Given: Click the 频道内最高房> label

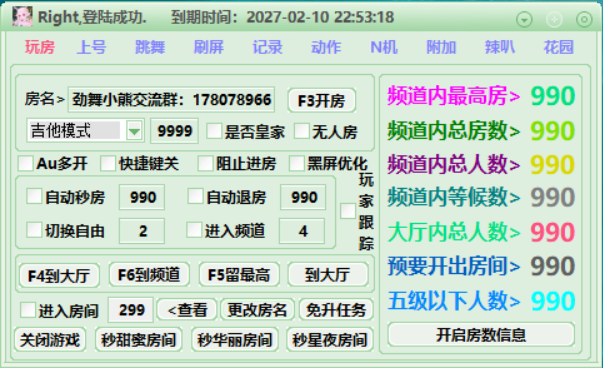Looking at the screenshot, I should (454, 96).
